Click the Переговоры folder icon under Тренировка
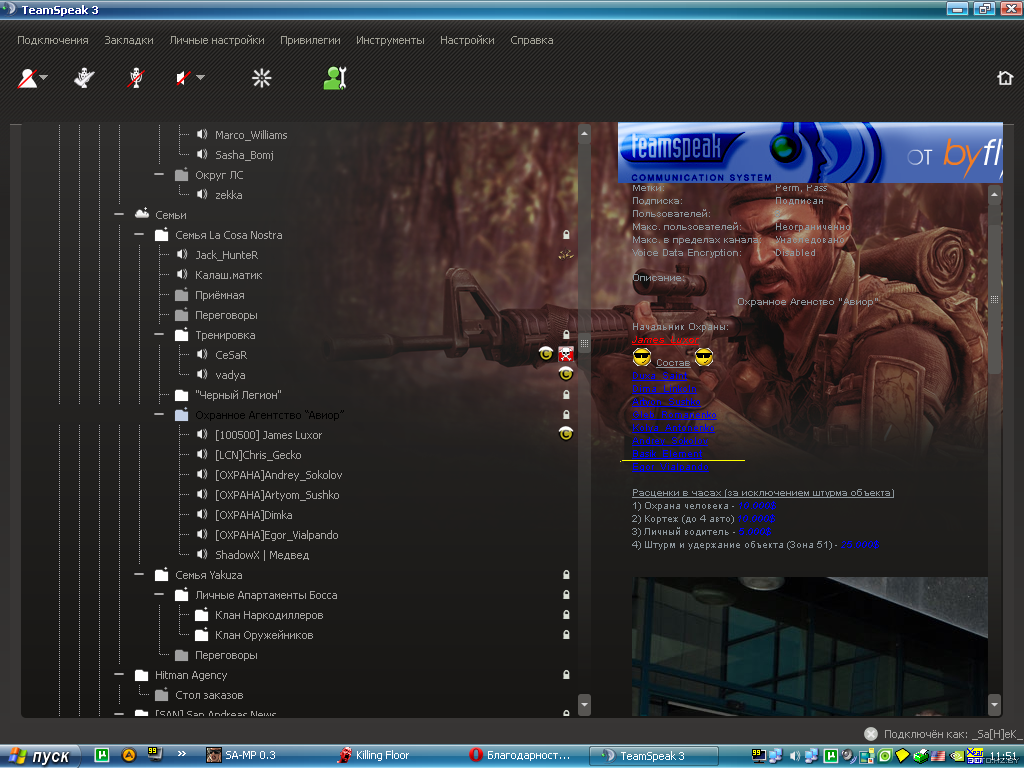 tap(182, 315)
